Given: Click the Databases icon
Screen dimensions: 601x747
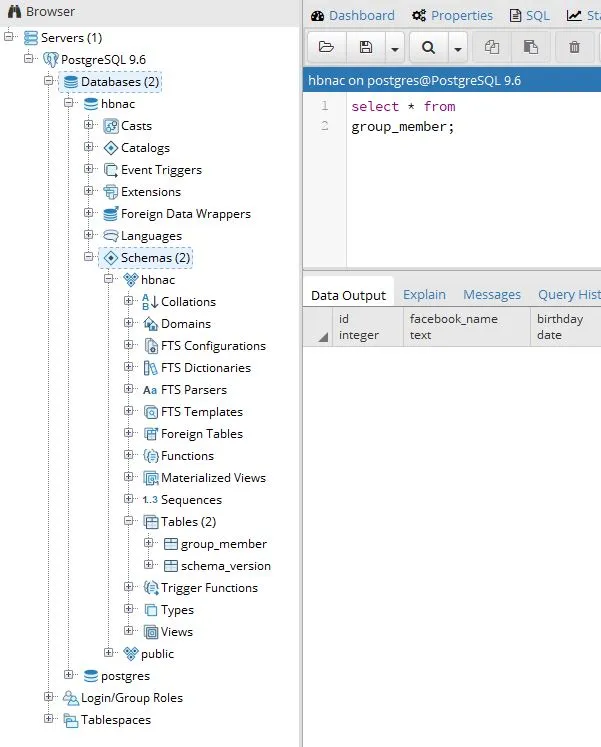Looking at the screenshot, I should click(70, 82).
